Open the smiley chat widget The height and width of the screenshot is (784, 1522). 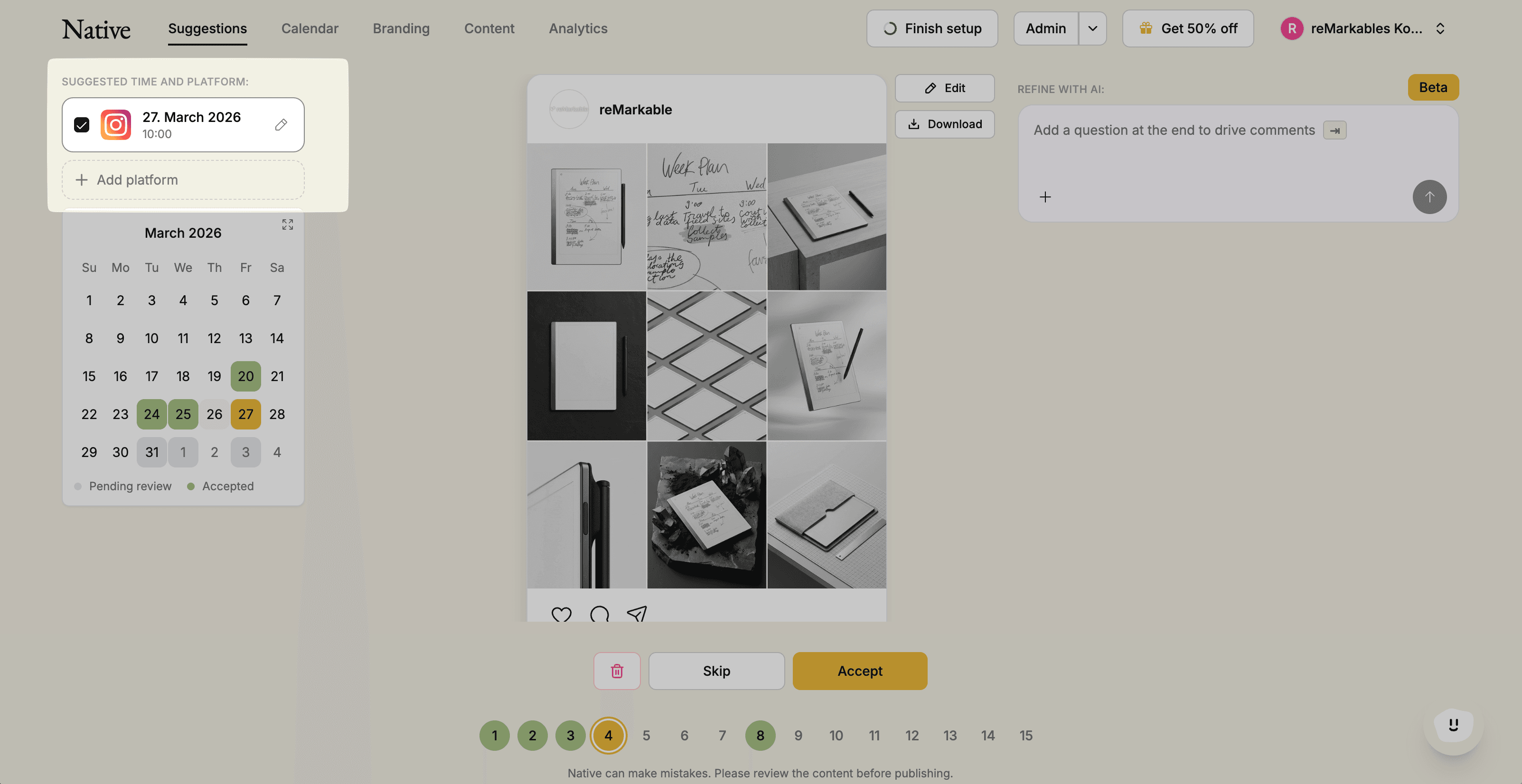tap(1453, 725)
